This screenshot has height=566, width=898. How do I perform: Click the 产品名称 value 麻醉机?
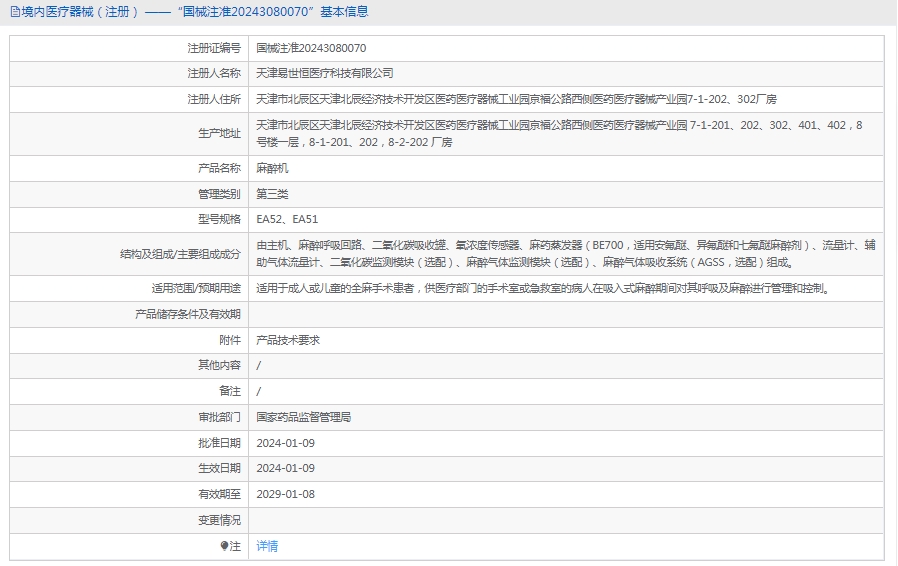(x=272, y=168)
